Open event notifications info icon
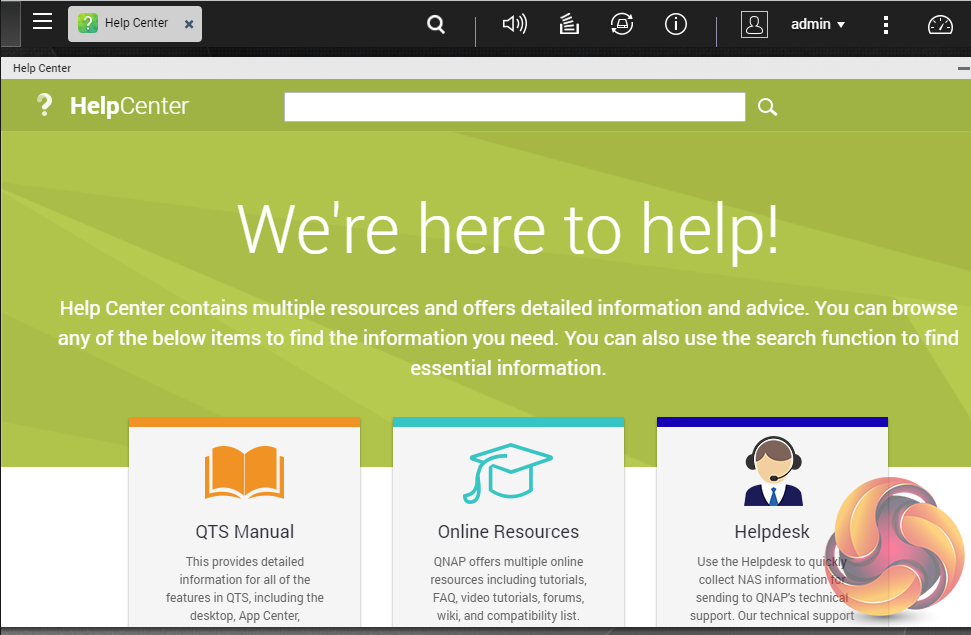This screenshot has height=635, width=971. click(x=676, y=24)
